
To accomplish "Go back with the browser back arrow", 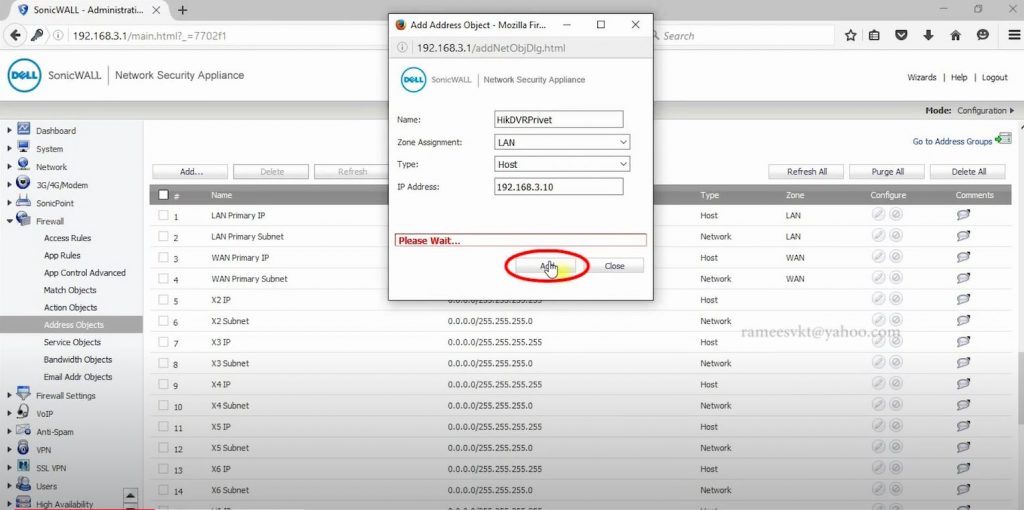I will click(x=16, y=36).
